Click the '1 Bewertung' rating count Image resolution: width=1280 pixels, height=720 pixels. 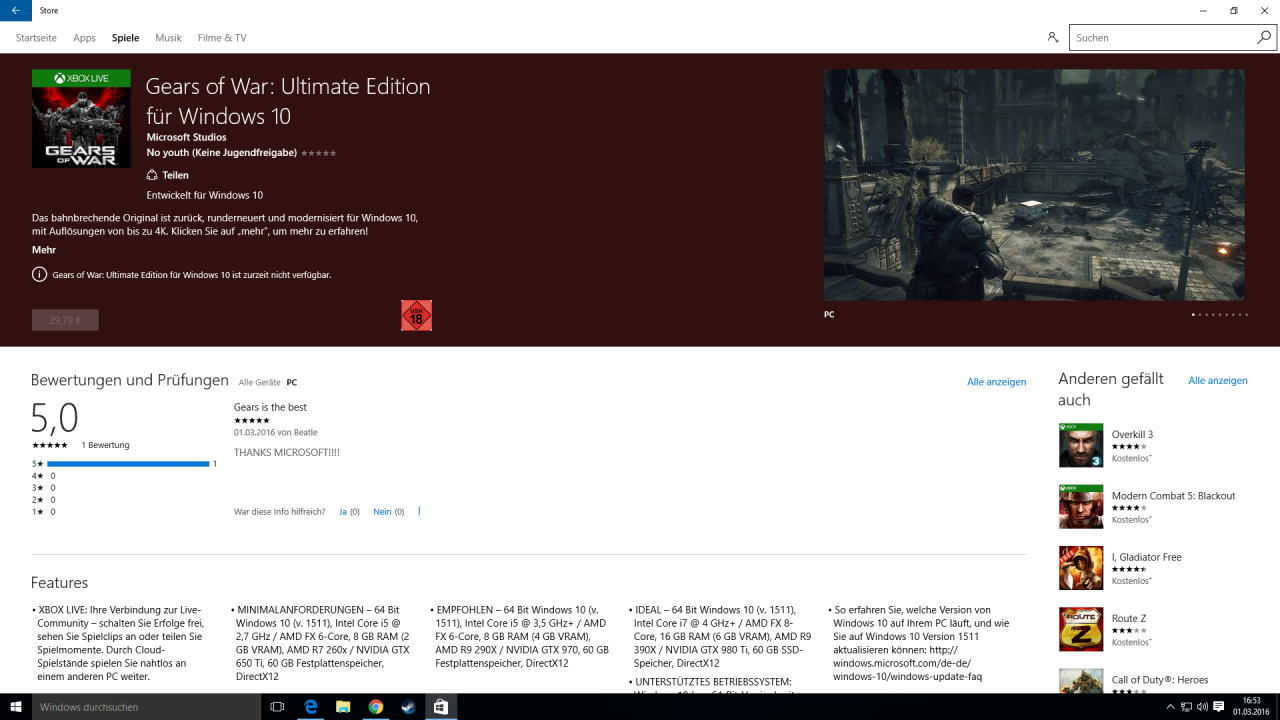point(105,445)
